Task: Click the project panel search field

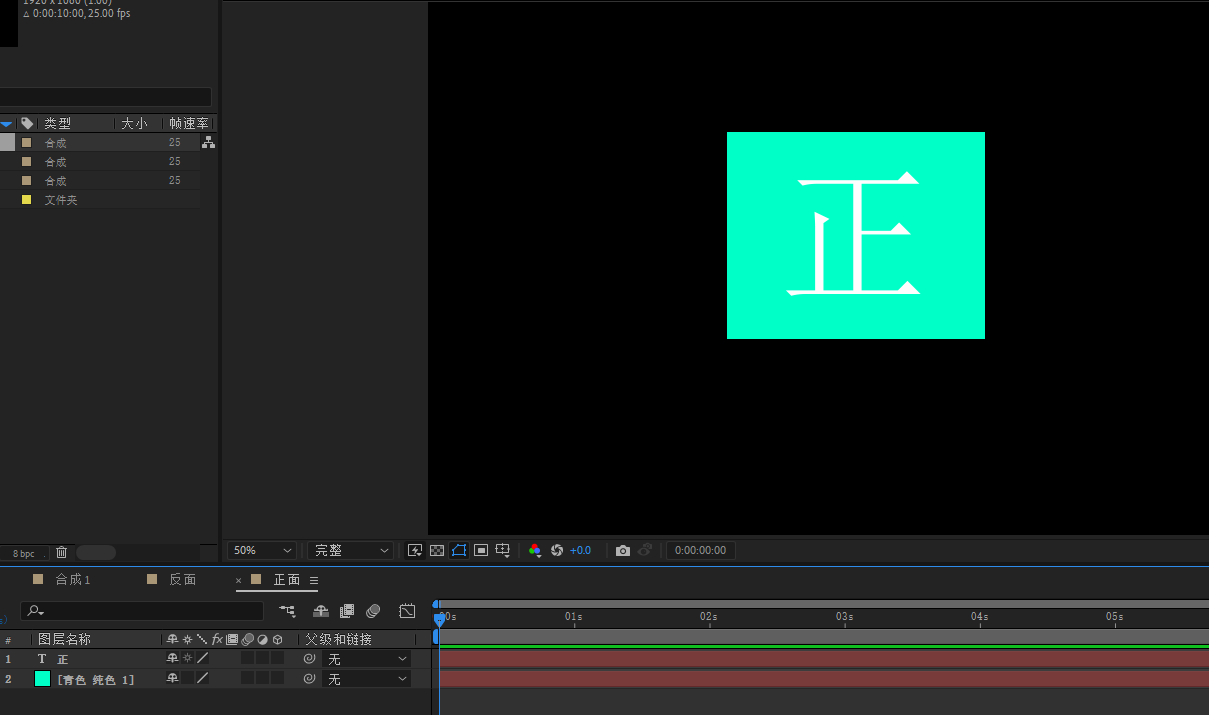Action: (x=105, y=97)
